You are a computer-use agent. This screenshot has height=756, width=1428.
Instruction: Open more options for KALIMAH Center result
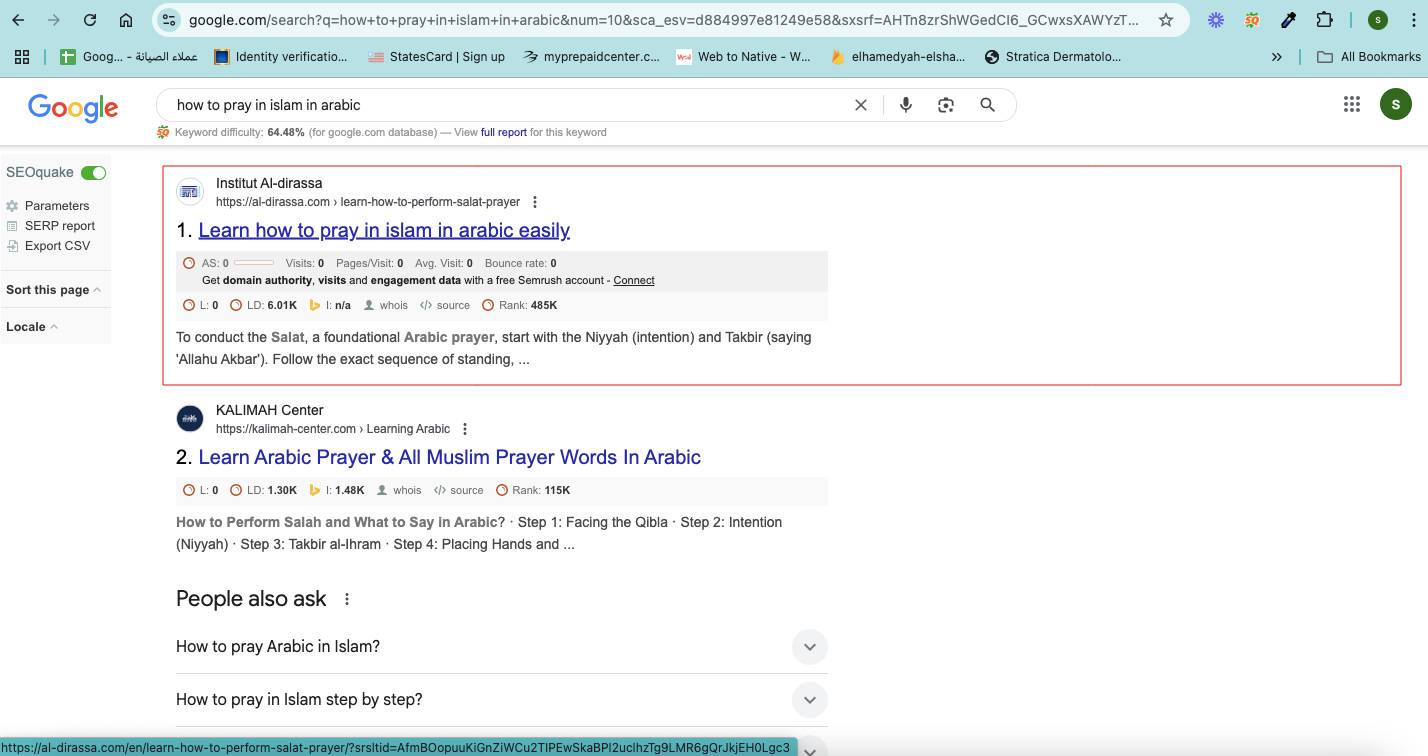465,429
